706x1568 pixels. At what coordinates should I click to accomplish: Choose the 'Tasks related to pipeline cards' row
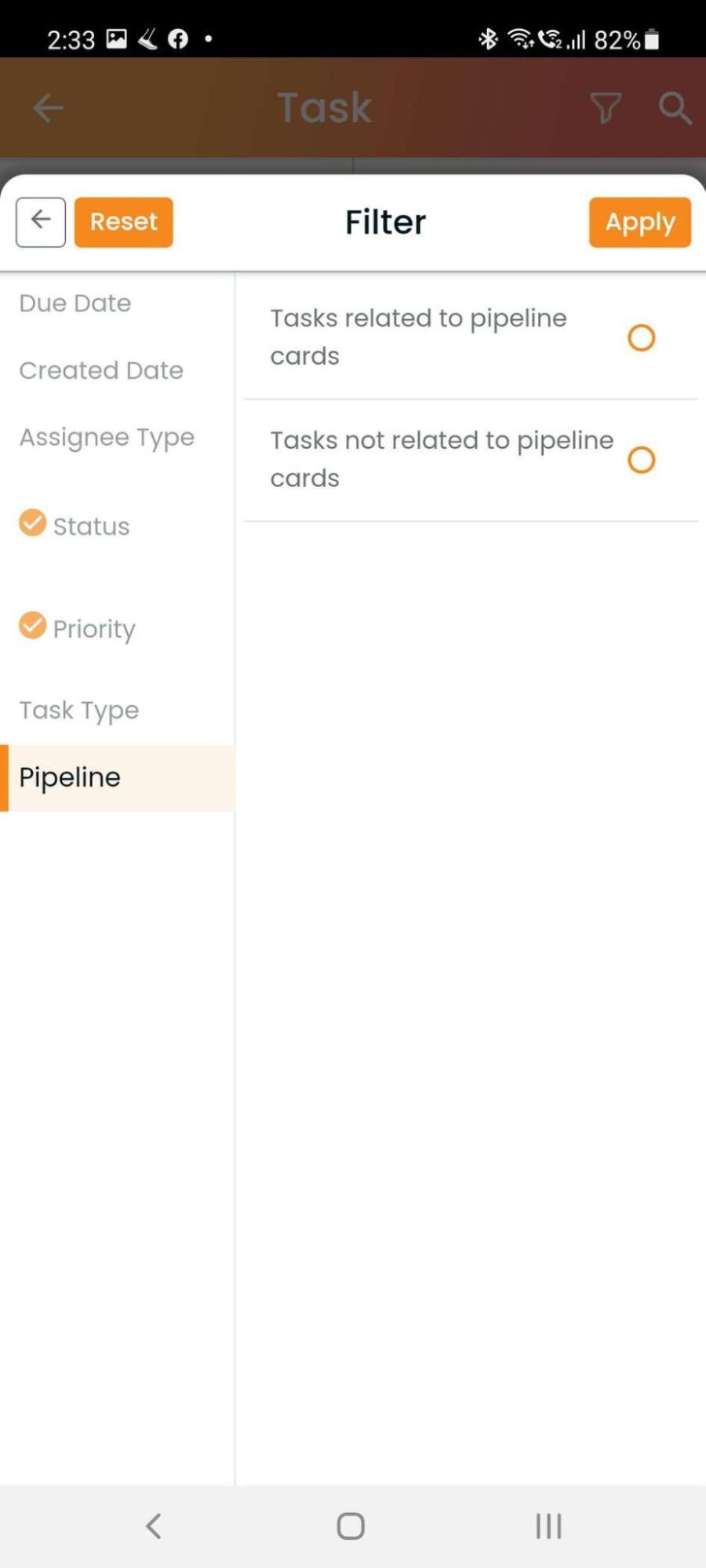point(471,337)
